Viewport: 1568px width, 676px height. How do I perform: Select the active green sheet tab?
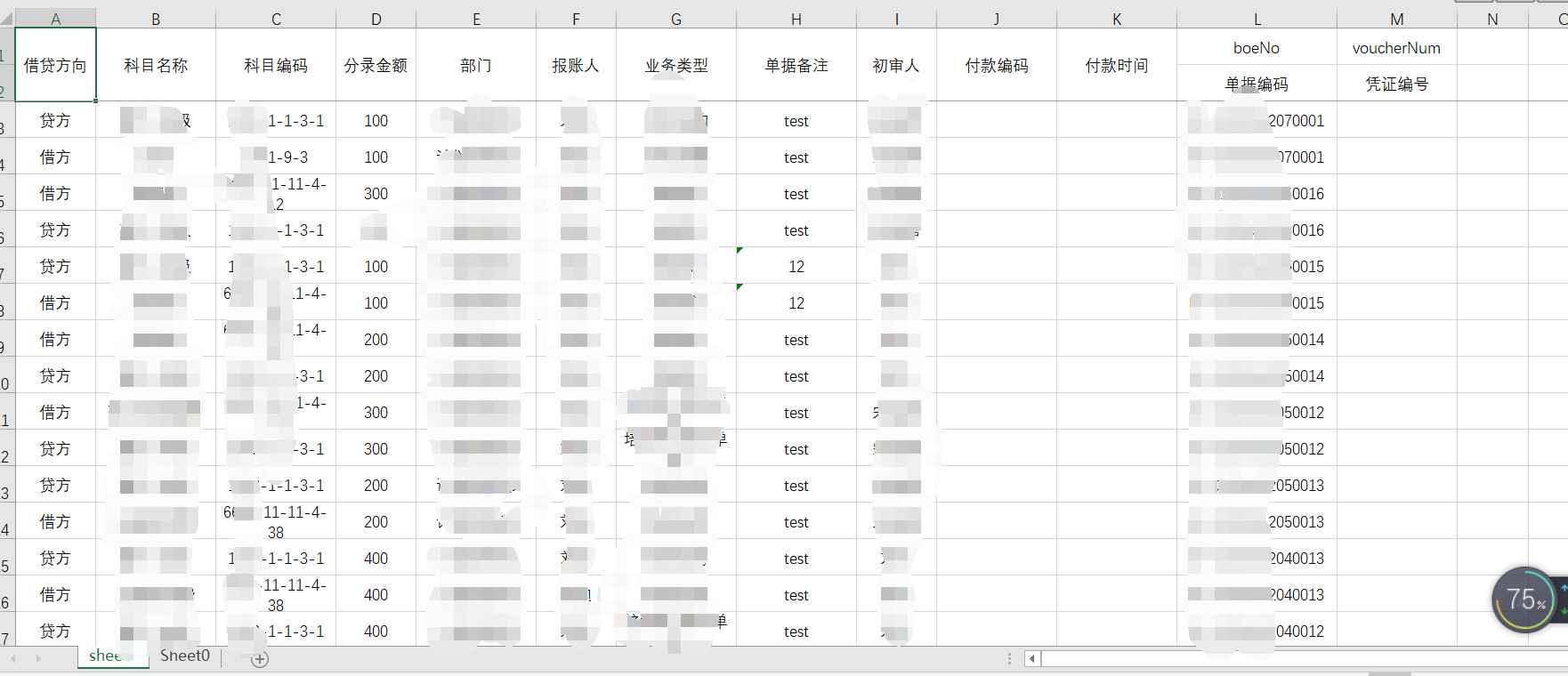[x=105, y=656]
